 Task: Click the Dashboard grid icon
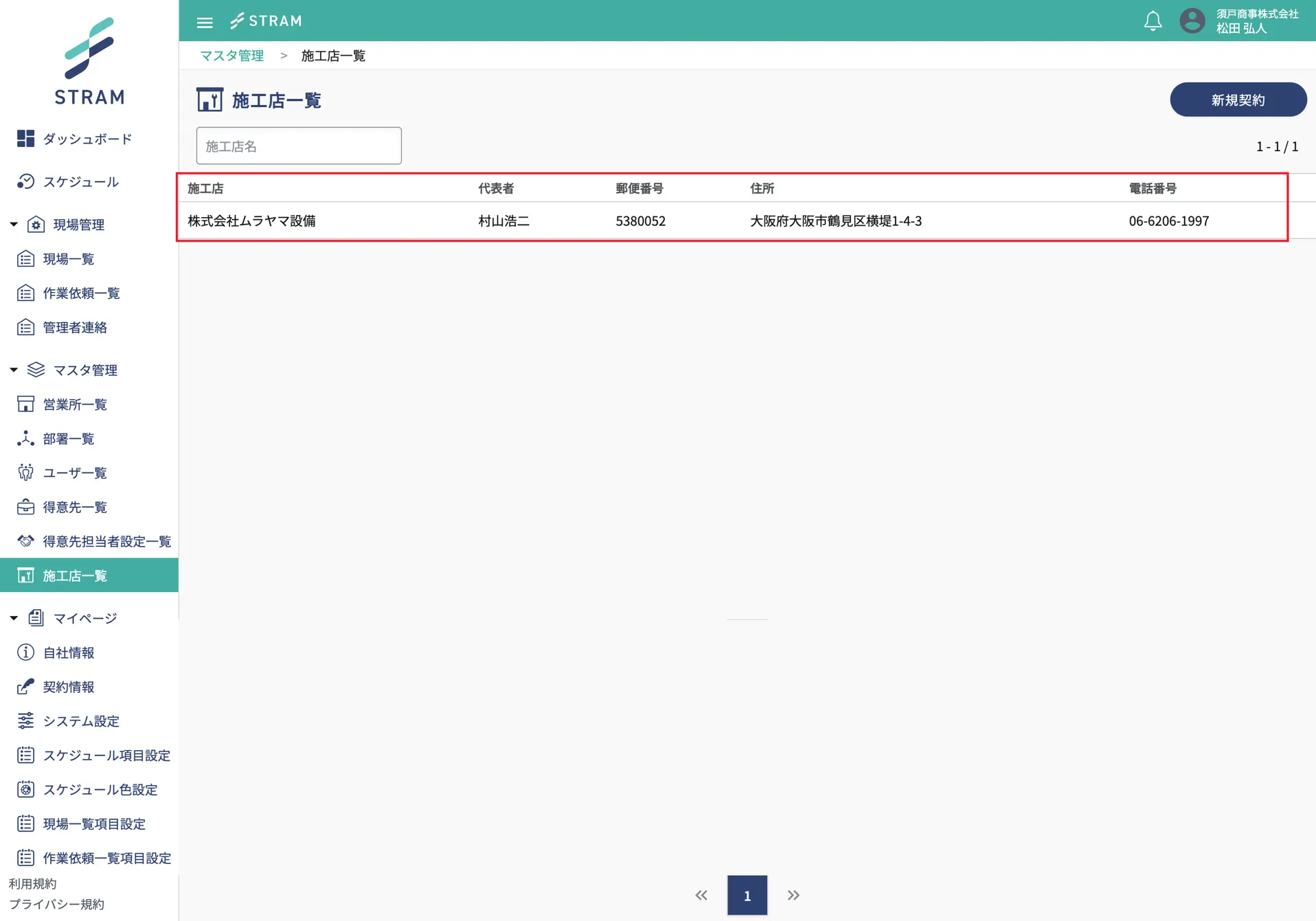coord(25,139)
